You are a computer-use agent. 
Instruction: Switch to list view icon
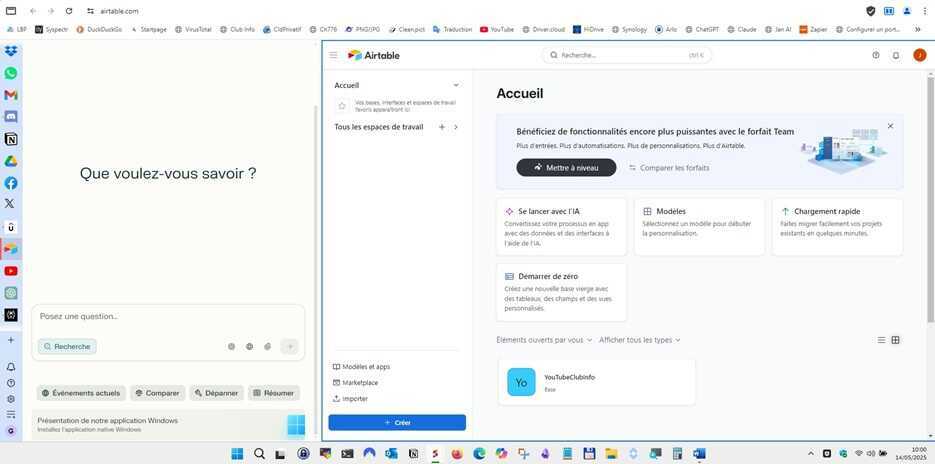(881, 340)
